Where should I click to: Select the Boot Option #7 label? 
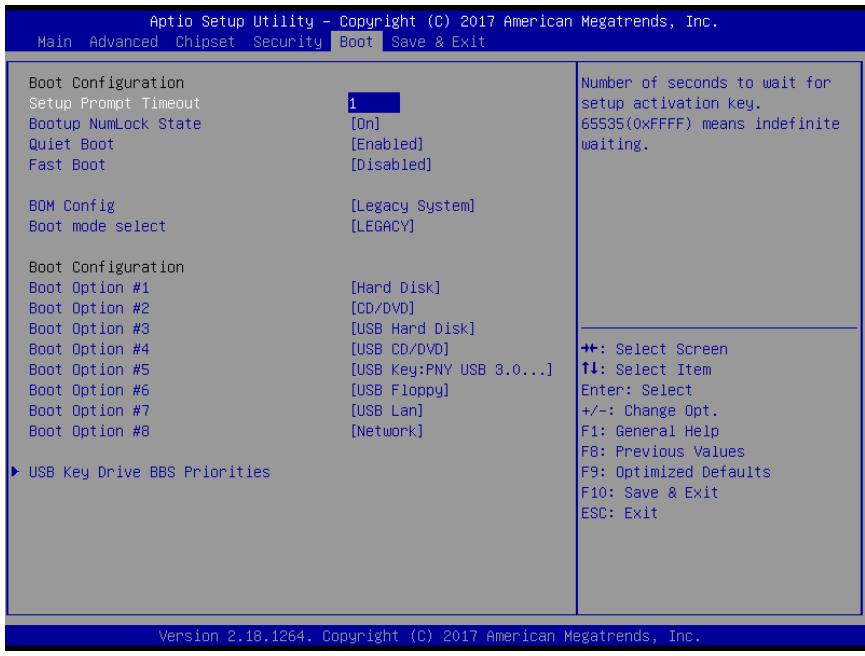coord(89,410)
